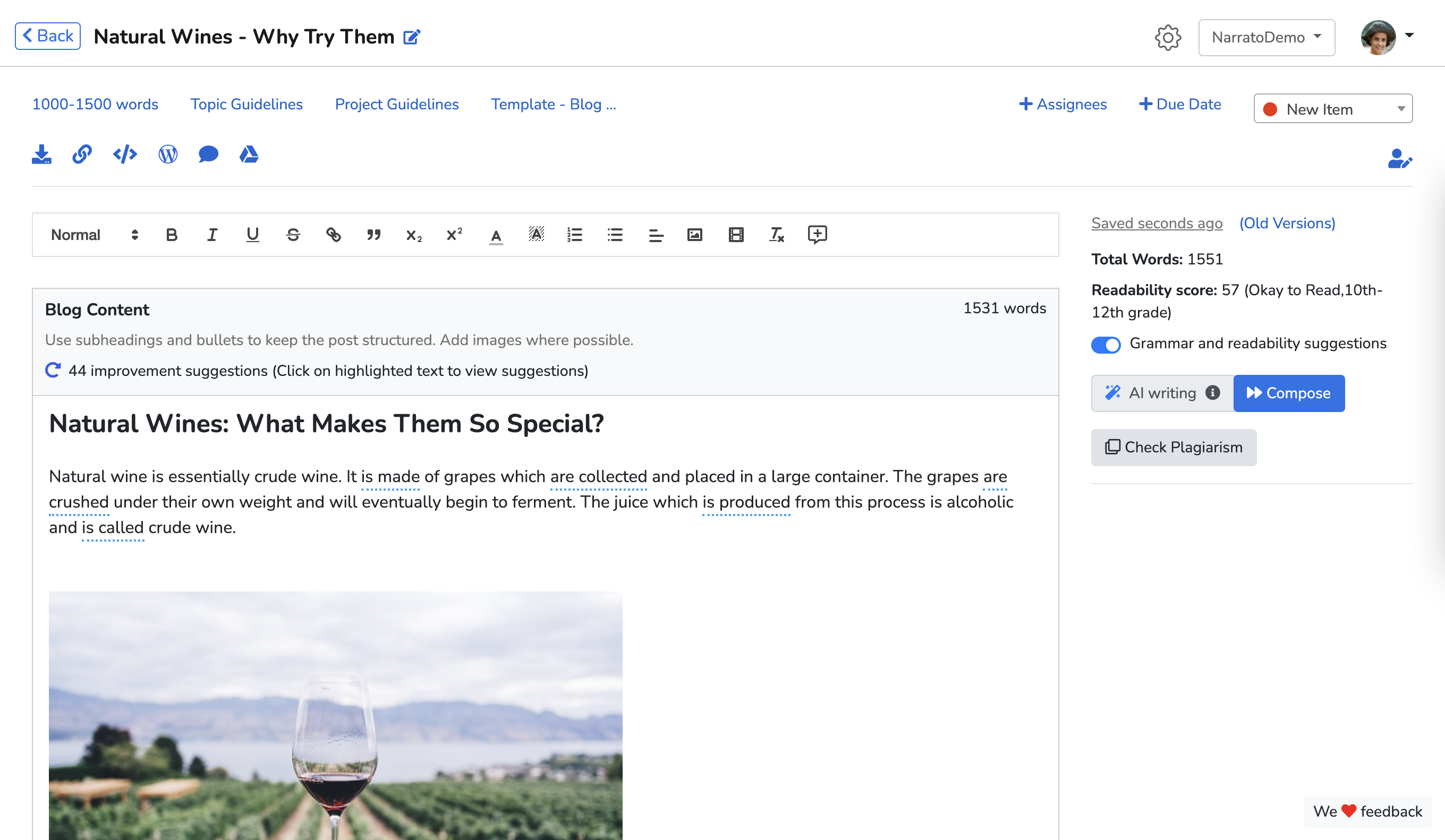Click the Compose button

[1288, 393]
